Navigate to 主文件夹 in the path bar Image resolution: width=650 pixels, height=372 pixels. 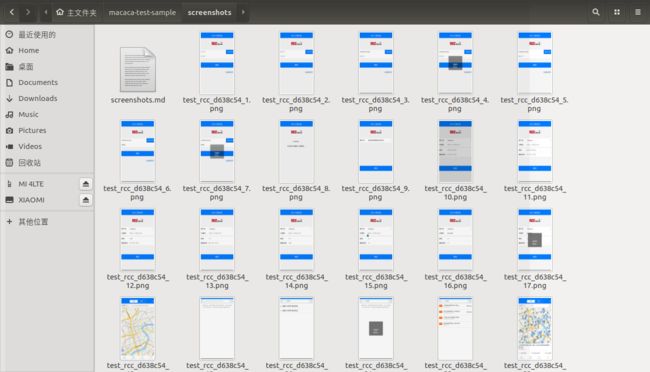coord(76,12)
